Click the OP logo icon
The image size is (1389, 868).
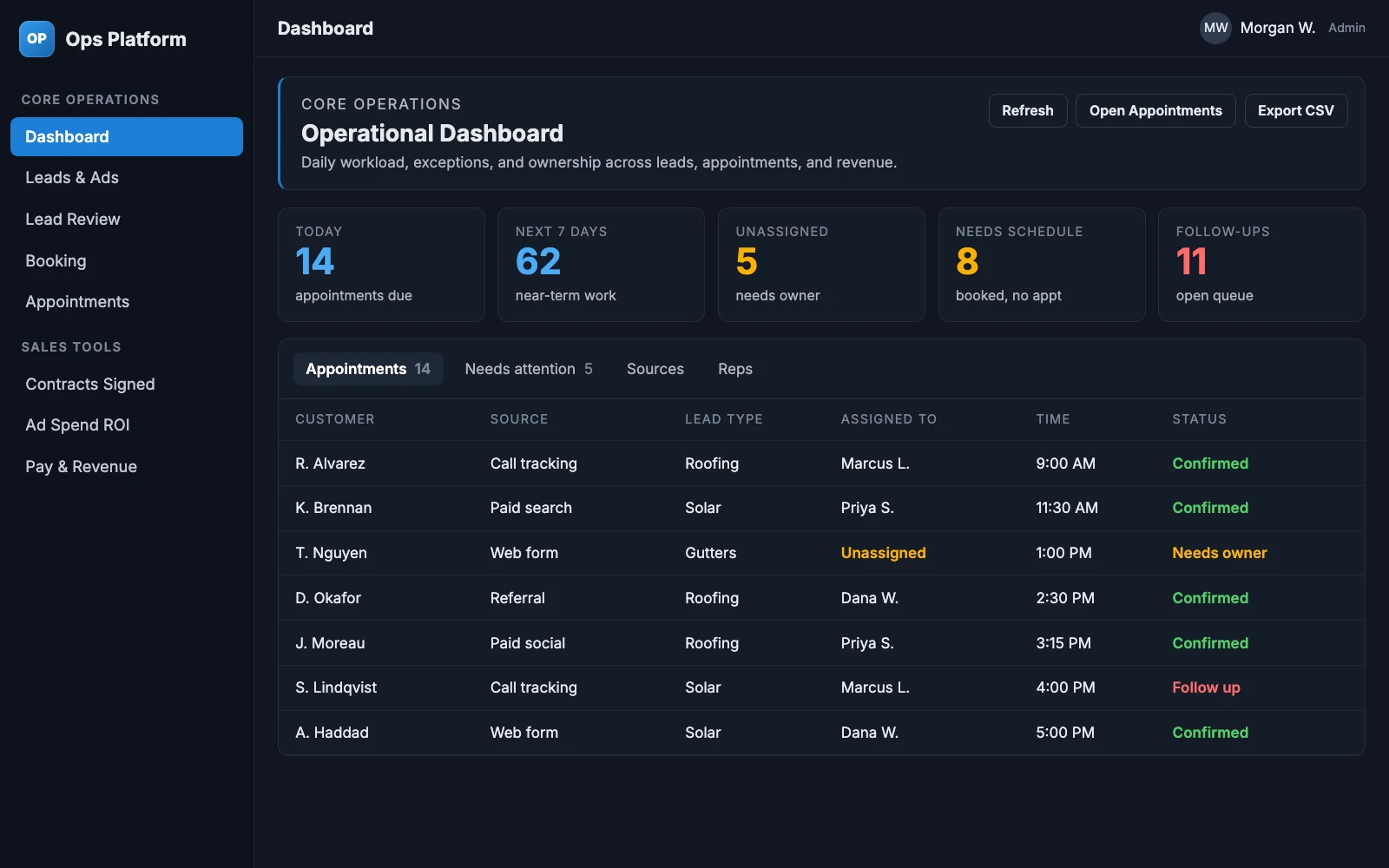click(36, 39)
